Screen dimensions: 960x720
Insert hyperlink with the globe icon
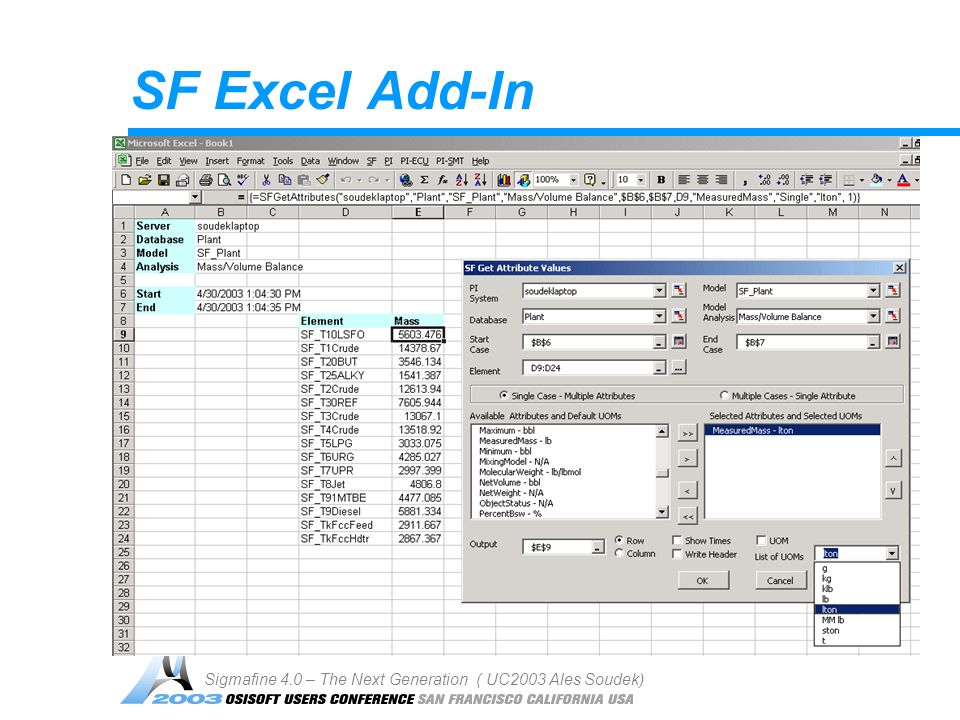click(405, 179)
